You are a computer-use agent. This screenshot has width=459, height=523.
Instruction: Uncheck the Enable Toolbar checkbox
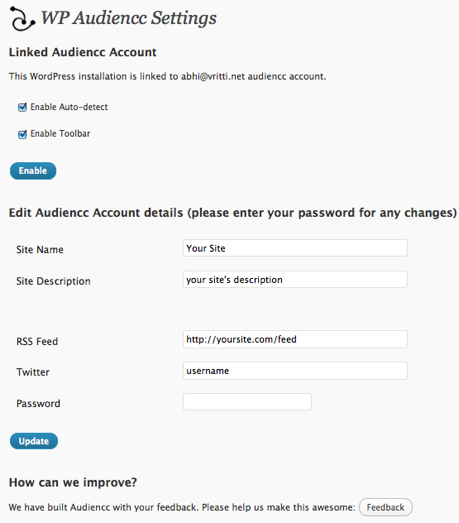(22, 134)
